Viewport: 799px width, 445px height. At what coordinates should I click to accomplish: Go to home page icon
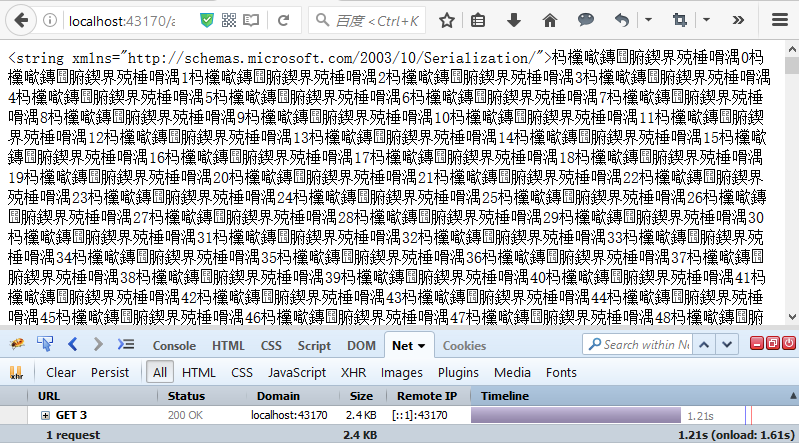click(549, 20)
